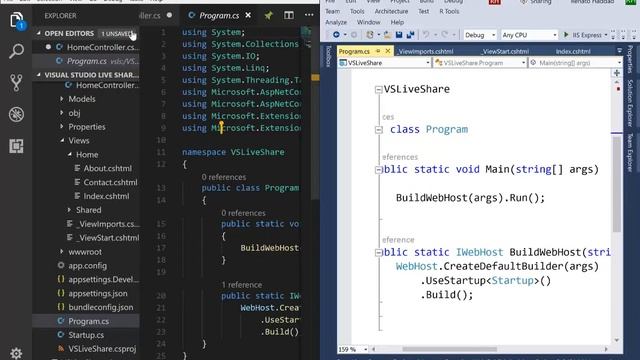
Task: Open the Test menu in Visual Studio
Action: click(x=423, y=11)
